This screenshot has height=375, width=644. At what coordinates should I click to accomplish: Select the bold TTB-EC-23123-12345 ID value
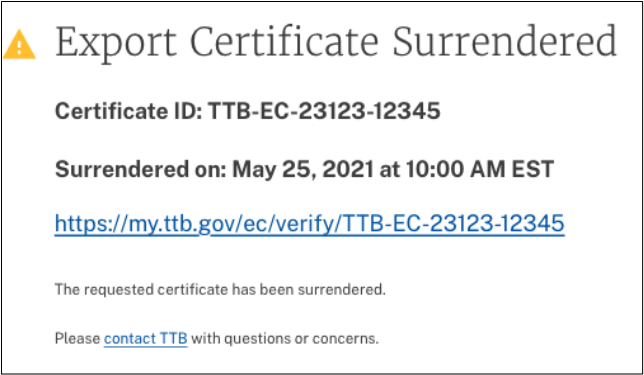tap(324, 111)
